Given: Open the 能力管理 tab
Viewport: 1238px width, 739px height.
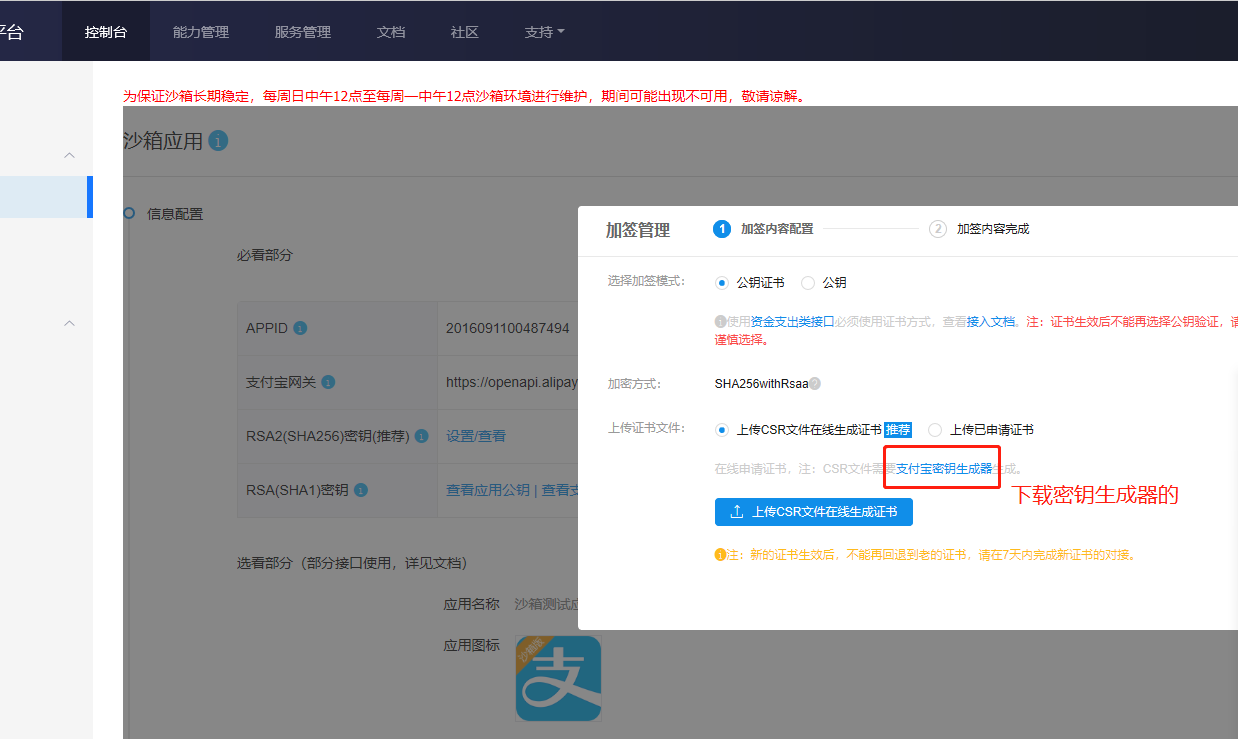Looking at the screenshot, I should 201,32.
